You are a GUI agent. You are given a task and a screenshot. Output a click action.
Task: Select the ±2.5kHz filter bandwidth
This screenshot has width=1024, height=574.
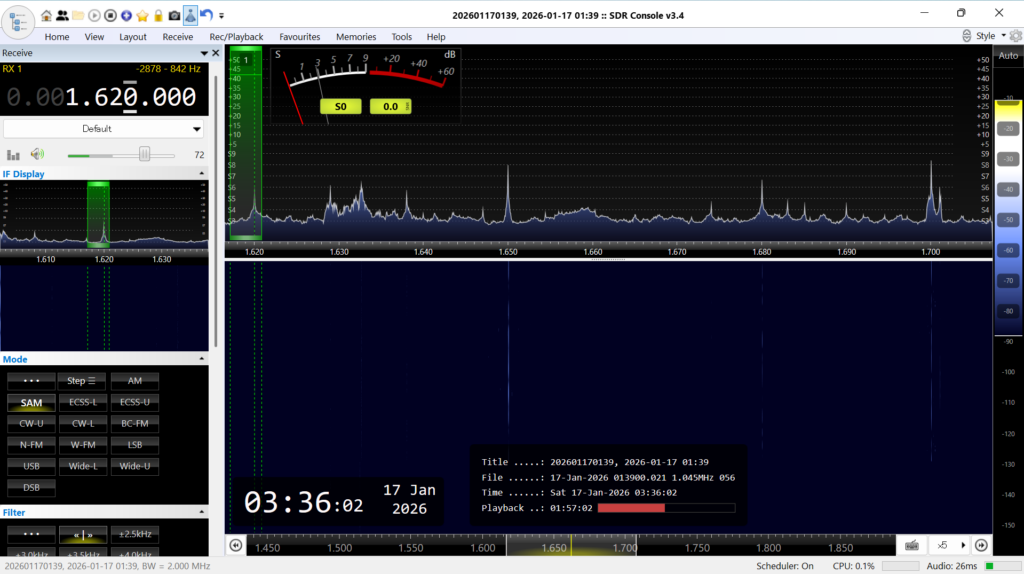(x=134, y=533)
